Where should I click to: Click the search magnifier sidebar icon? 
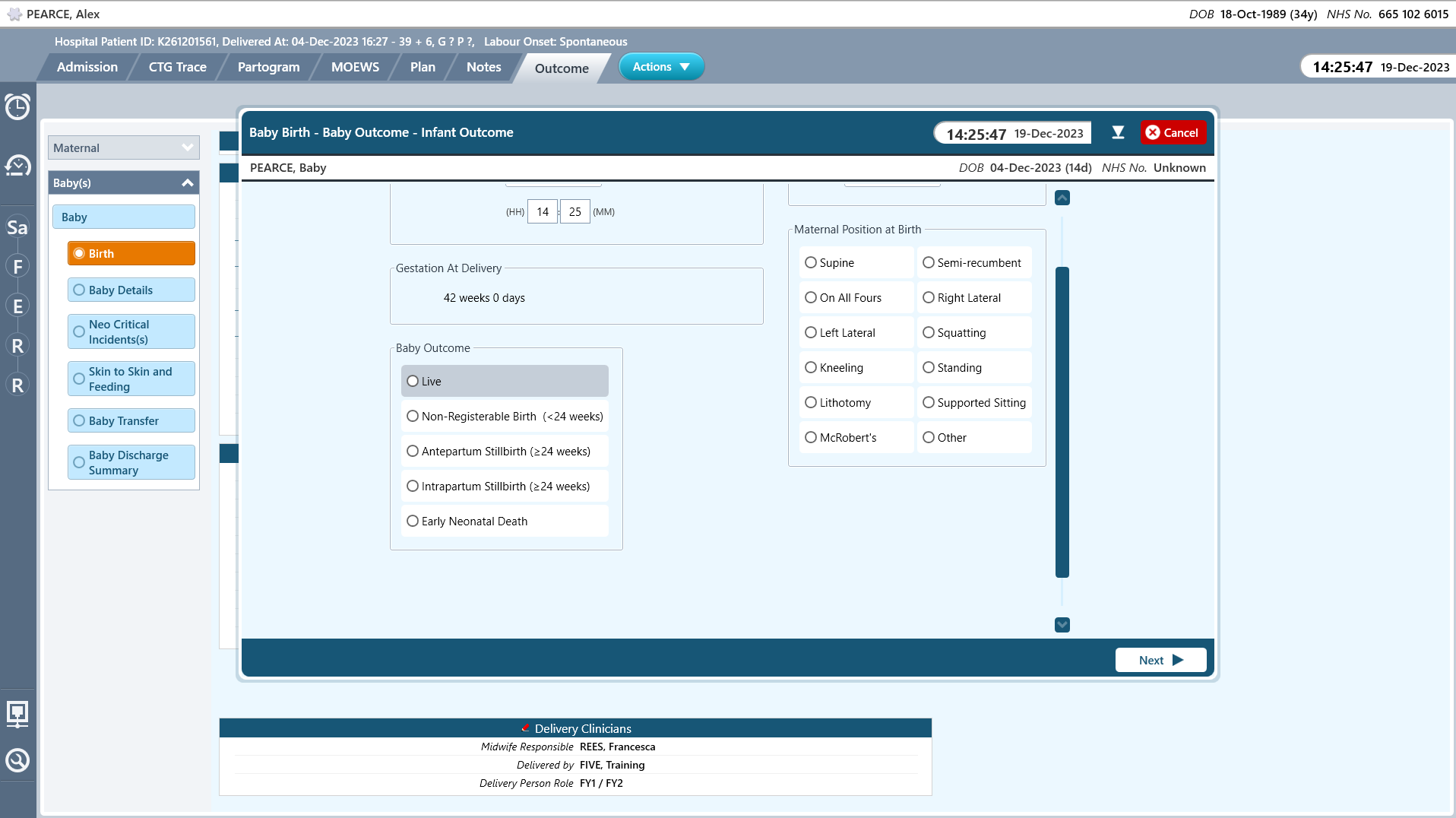(x=17, y=760)
